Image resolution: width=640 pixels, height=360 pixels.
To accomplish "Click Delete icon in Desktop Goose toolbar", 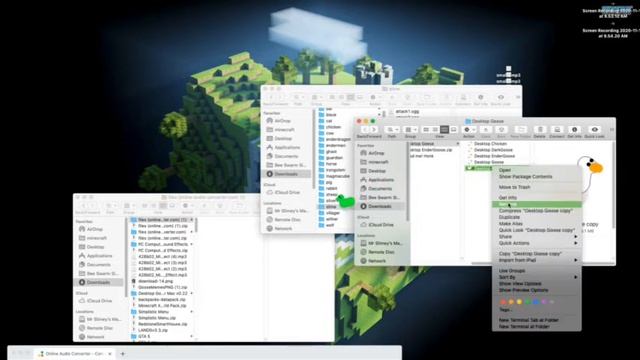I will [x=540, y=130].
